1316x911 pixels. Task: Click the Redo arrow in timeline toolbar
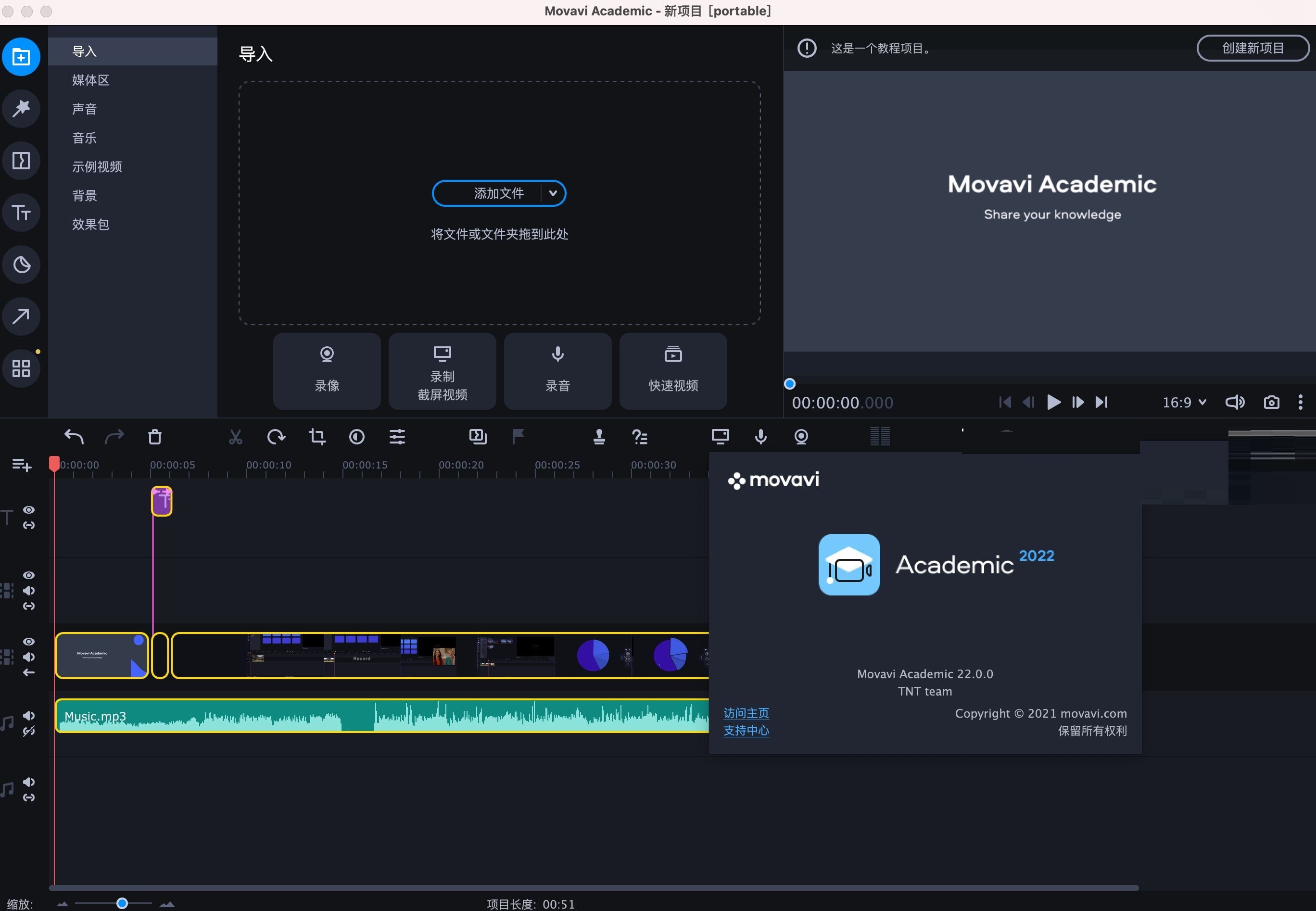point(114,437)
